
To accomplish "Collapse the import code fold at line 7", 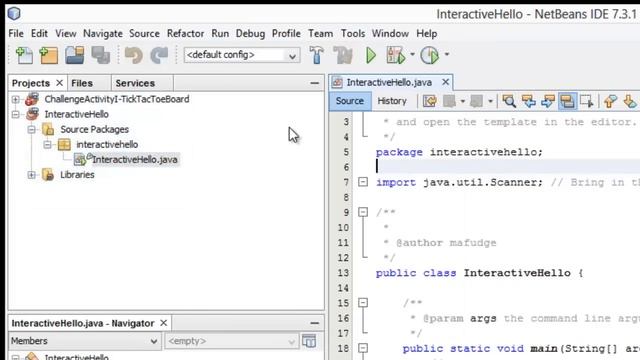I will point(363,182).
